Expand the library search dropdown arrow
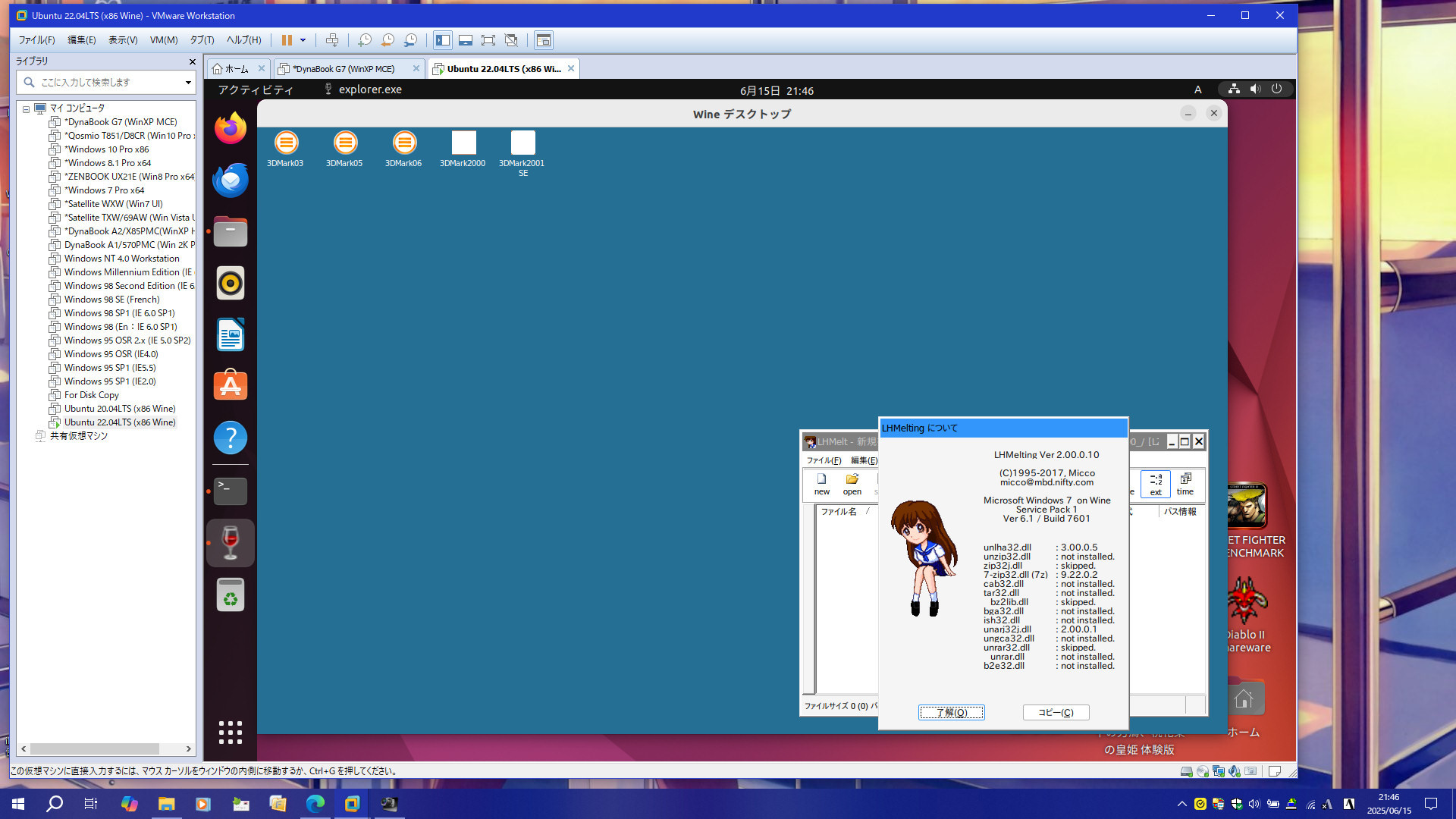Image resolution: width=1456 pixels, height=819 pixels. tap(188, 82)
